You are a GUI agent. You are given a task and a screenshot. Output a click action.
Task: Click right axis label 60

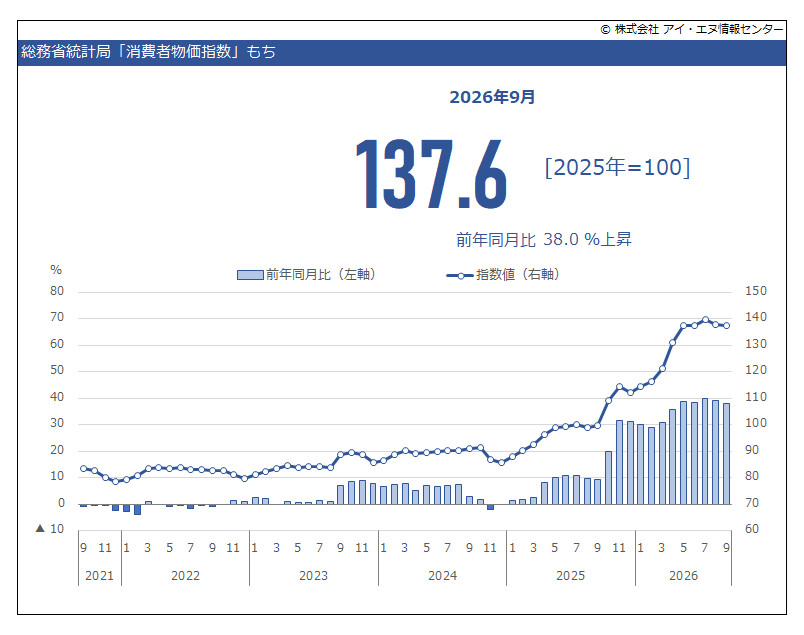752,529
